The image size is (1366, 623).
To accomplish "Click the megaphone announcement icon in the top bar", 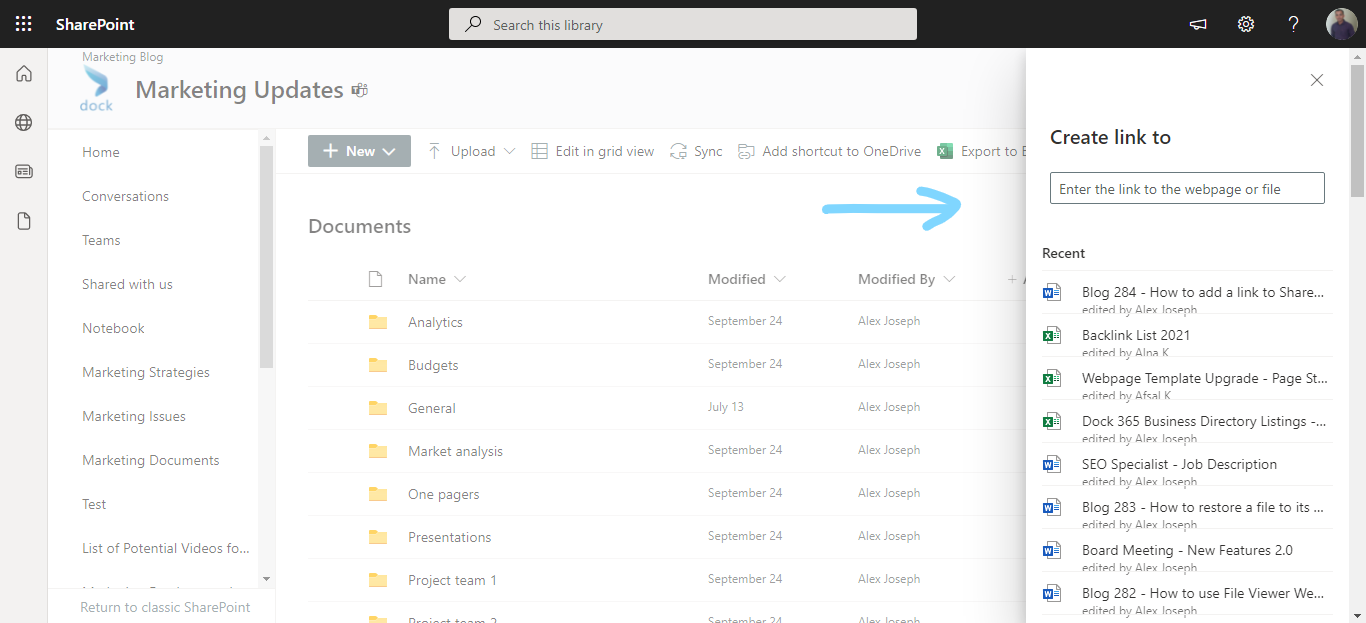I will click(x=1197, y=23).
